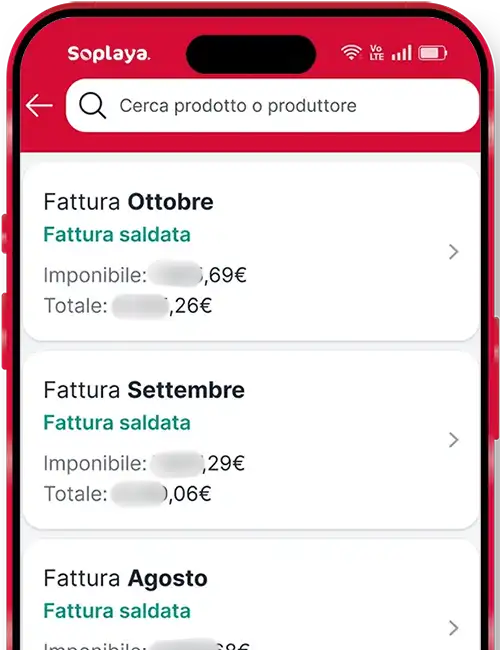Tap the Ottobre Totale amount line

128,306
